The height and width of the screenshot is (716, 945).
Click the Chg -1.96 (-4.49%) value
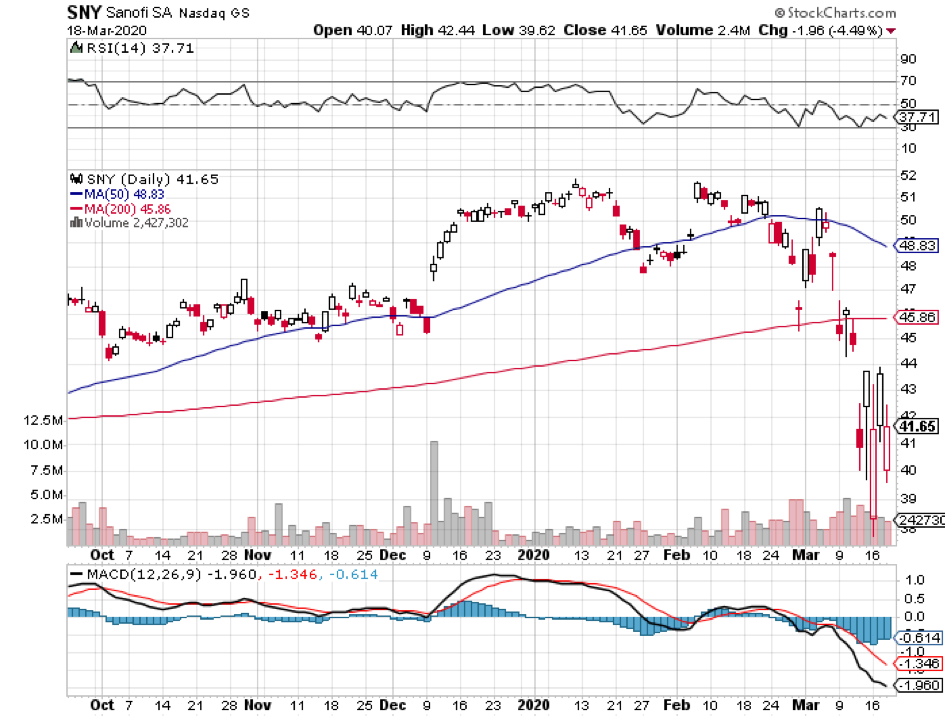(820, 30)
